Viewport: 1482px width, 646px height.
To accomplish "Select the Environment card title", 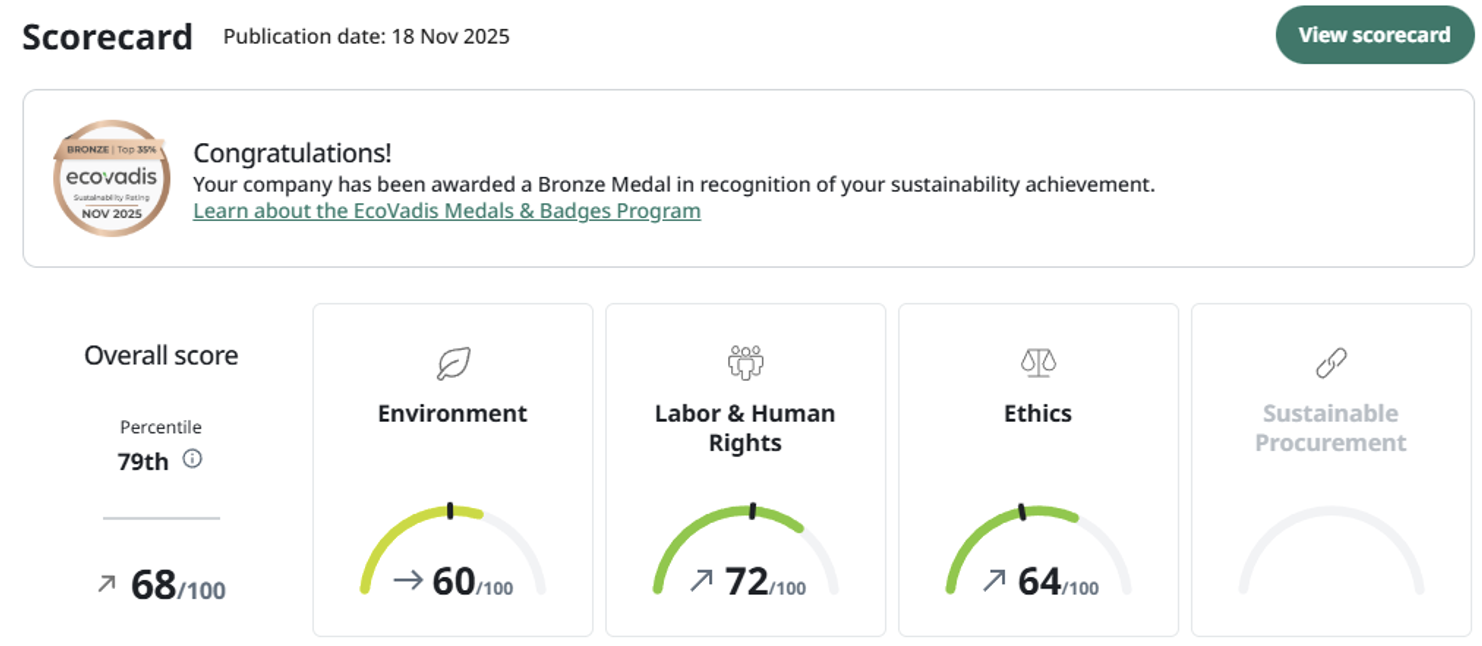I will tap(452, 414).
